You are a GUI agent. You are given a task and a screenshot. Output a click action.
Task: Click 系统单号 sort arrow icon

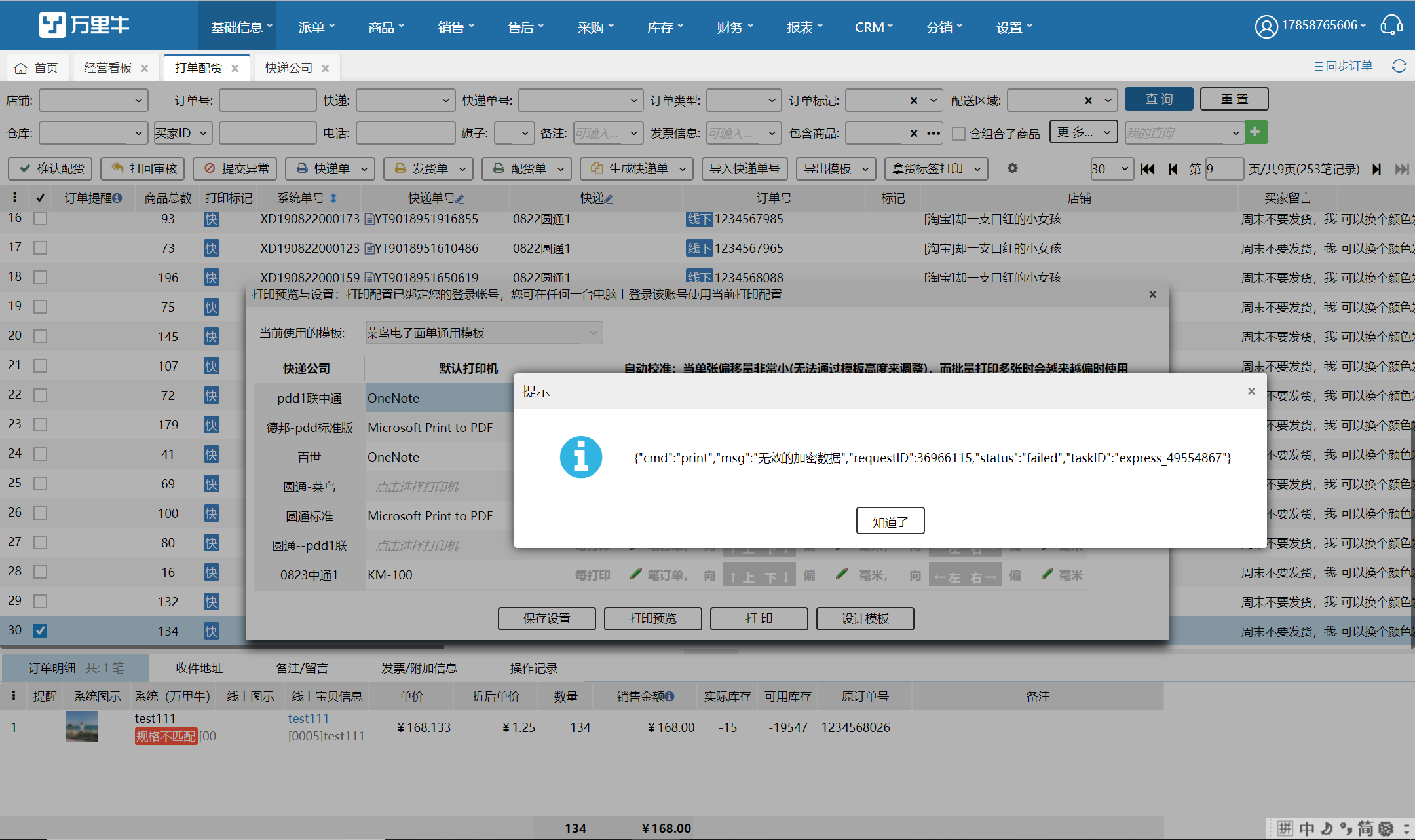[x=333, y=198]
